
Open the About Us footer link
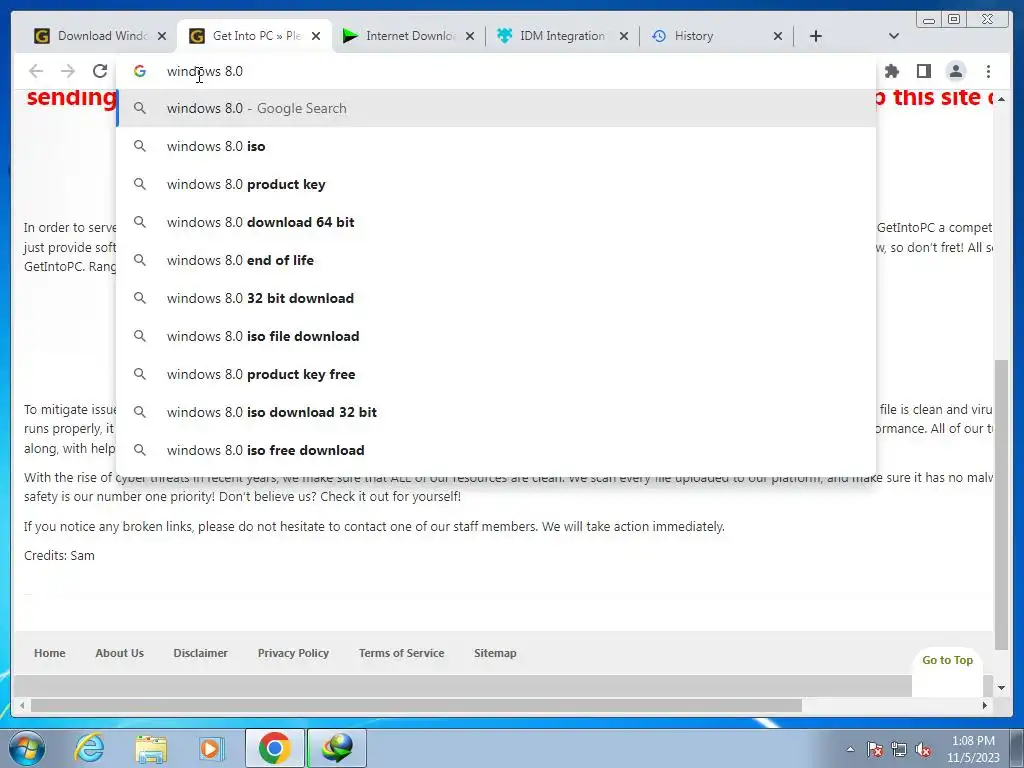(120, 653)
